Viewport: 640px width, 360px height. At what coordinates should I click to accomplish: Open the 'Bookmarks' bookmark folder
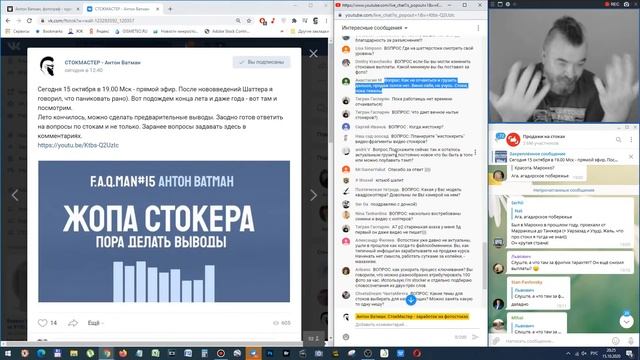coord(49,31)
